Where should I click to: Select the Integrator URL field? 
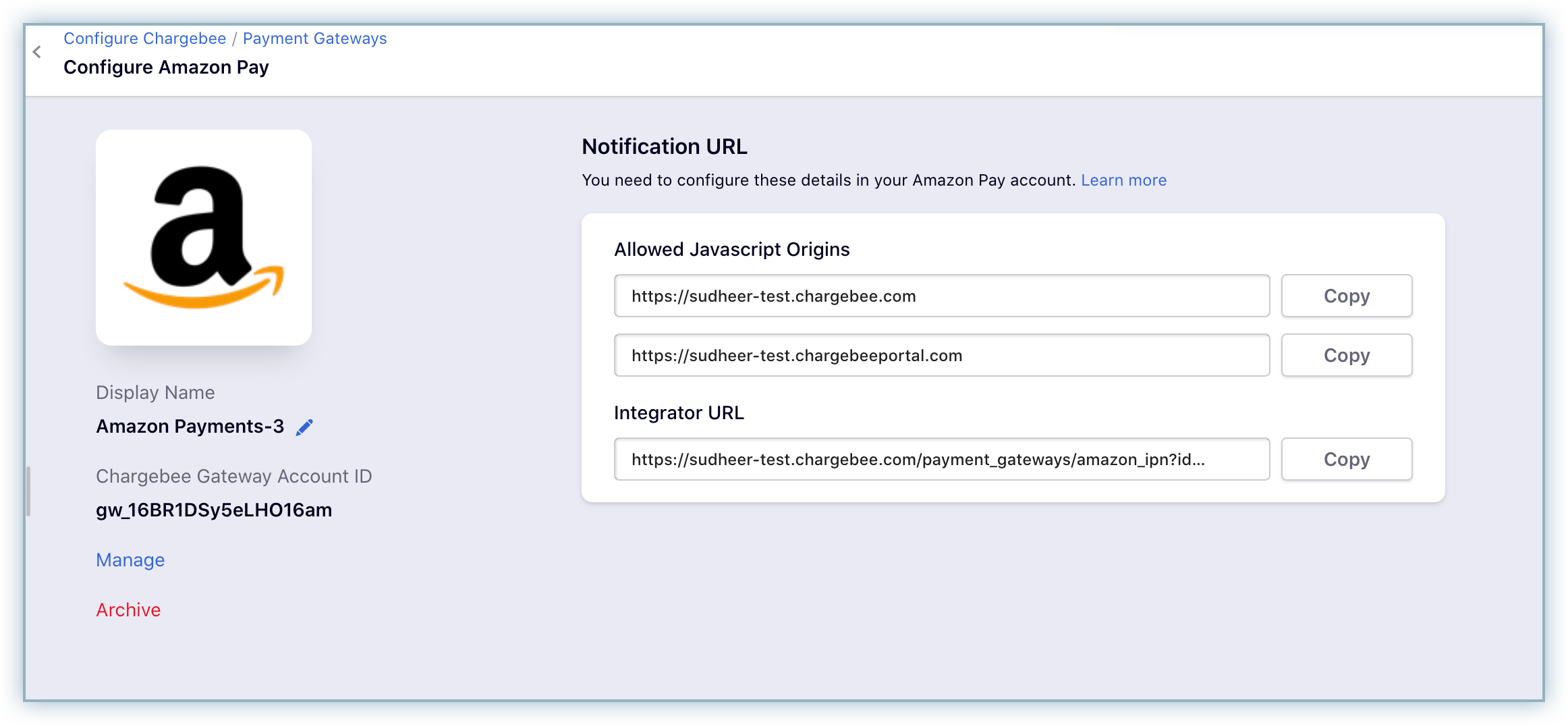942,459
